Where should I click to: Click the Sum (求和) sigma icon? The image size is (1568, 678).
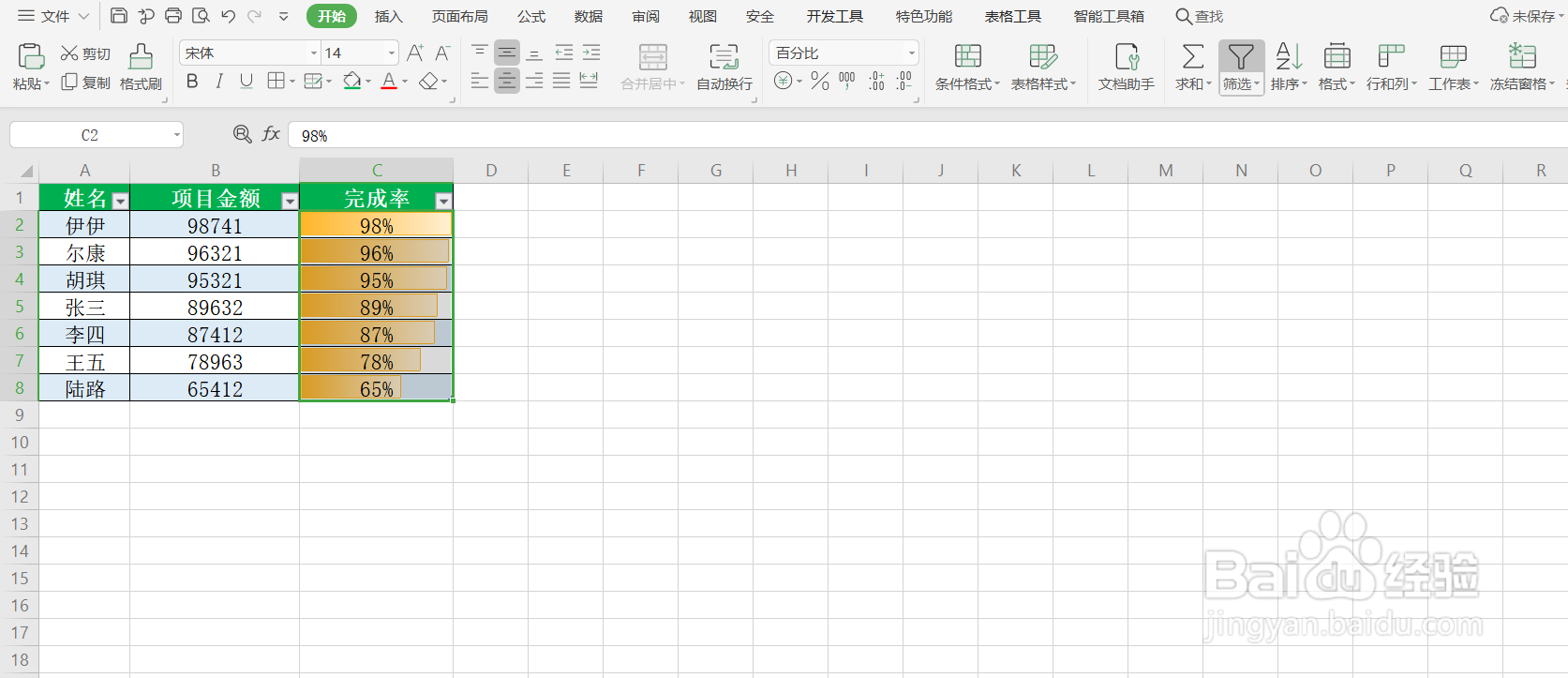[x=1193, y=56]
